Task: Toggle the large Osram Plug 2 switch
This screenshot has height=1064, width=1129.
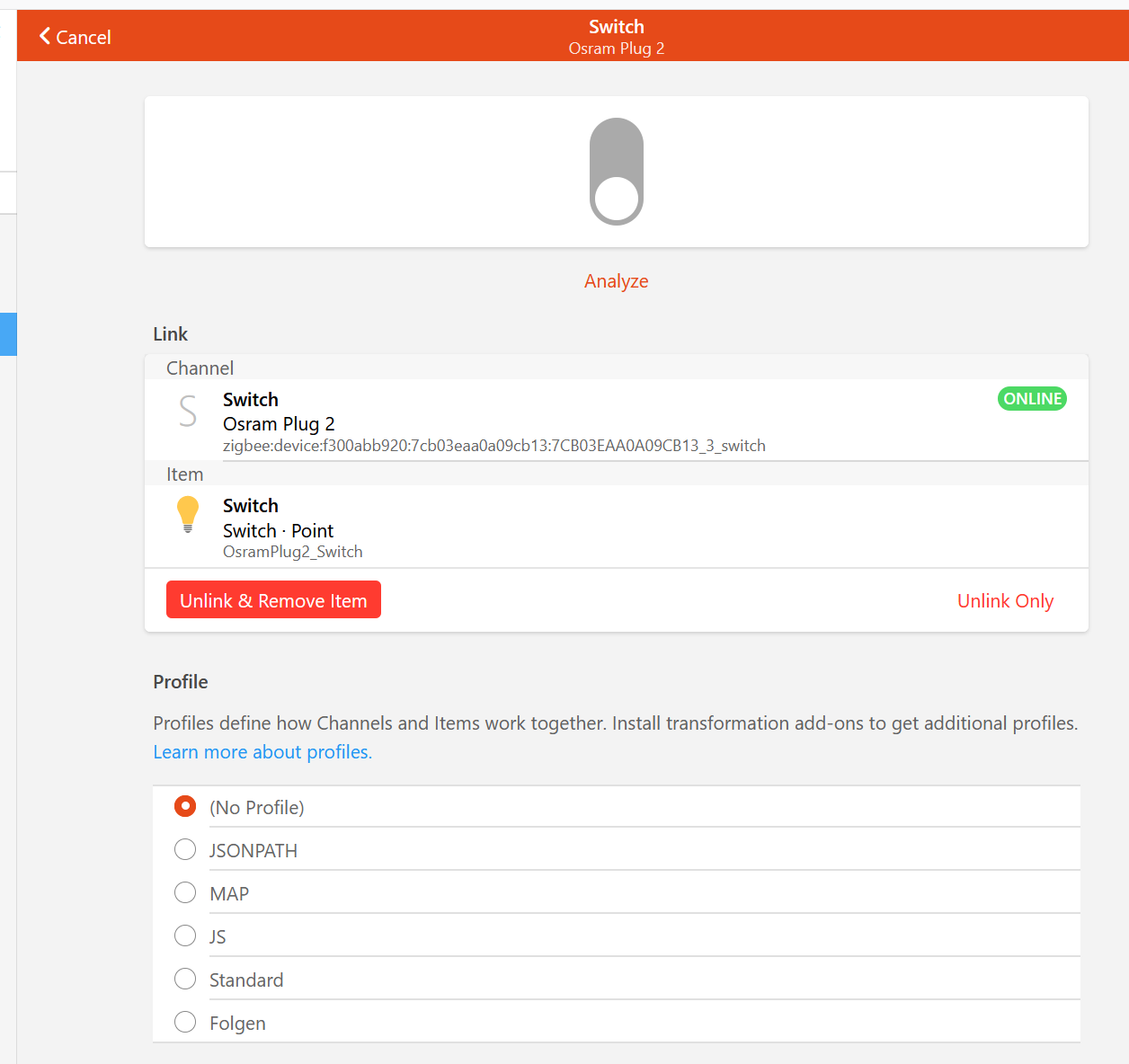Action: click(616, 172)
